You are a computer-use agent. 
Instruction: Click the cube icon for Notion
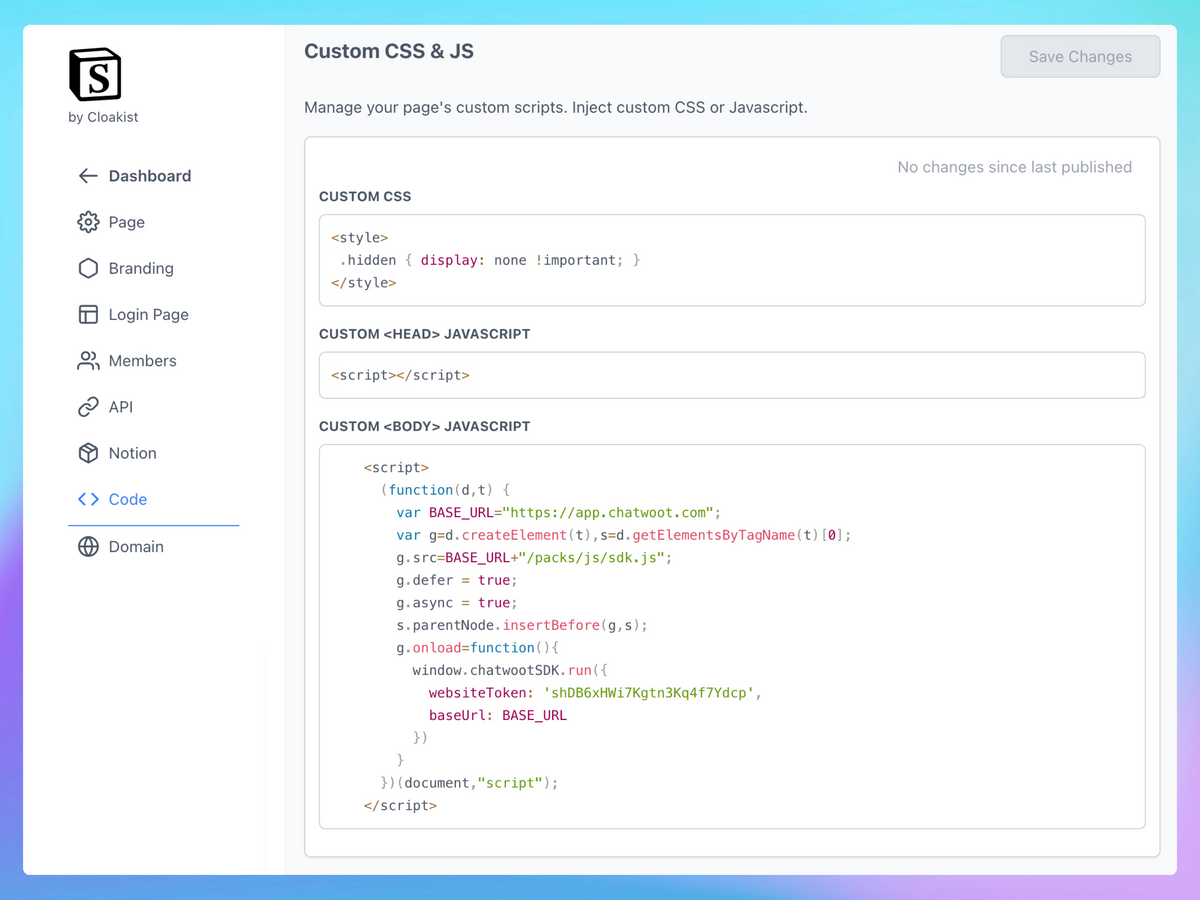[88, 453]
